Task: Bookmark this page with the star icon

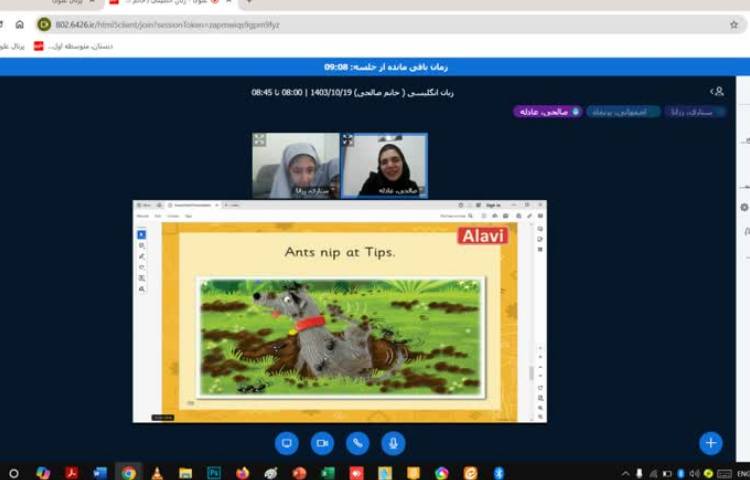Action: (x=734, y=24)
